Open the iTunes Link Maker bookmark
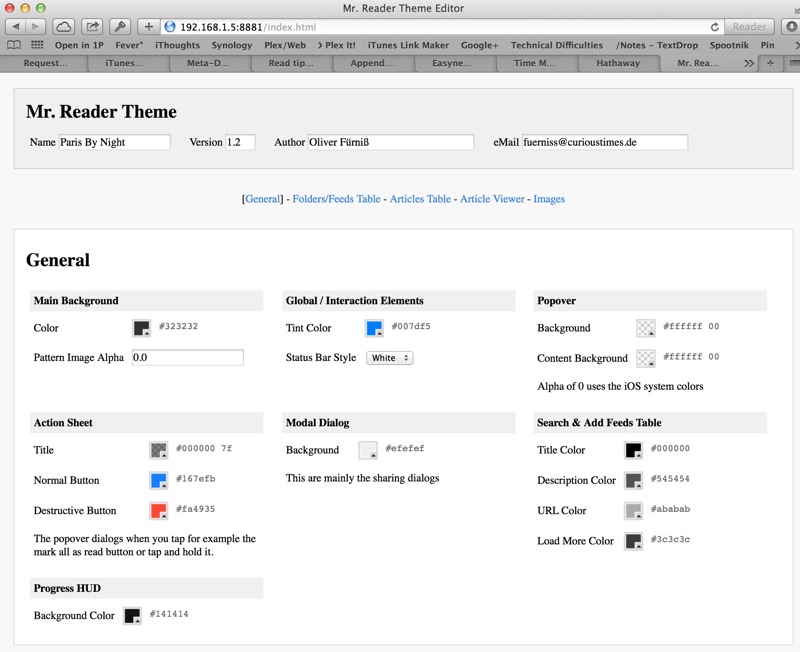The height and width of the screenshot is (652, 800). click(x=408, y=45)
